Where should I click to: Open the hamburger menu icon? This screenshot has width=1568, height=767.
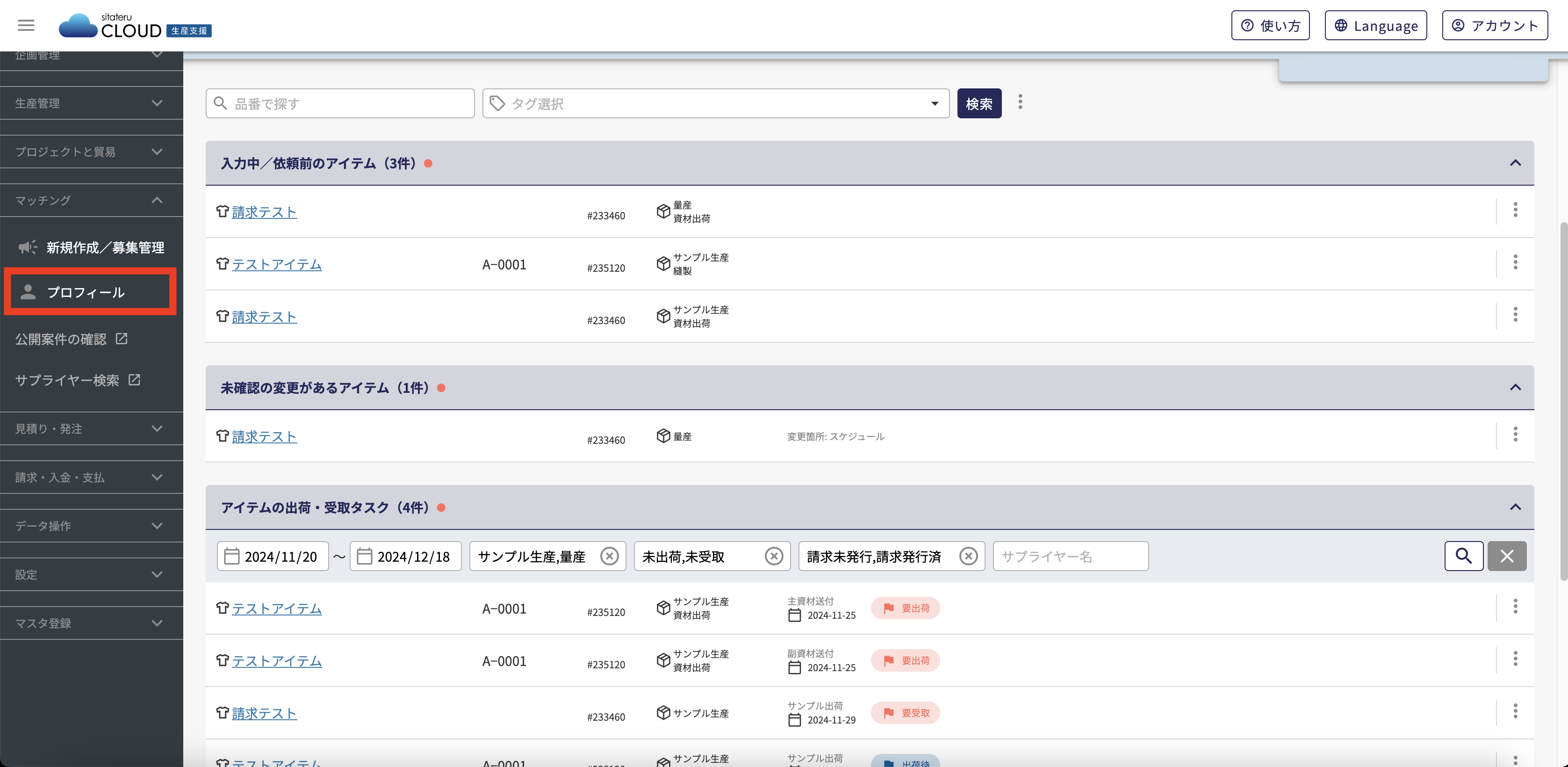coord(26,25)
